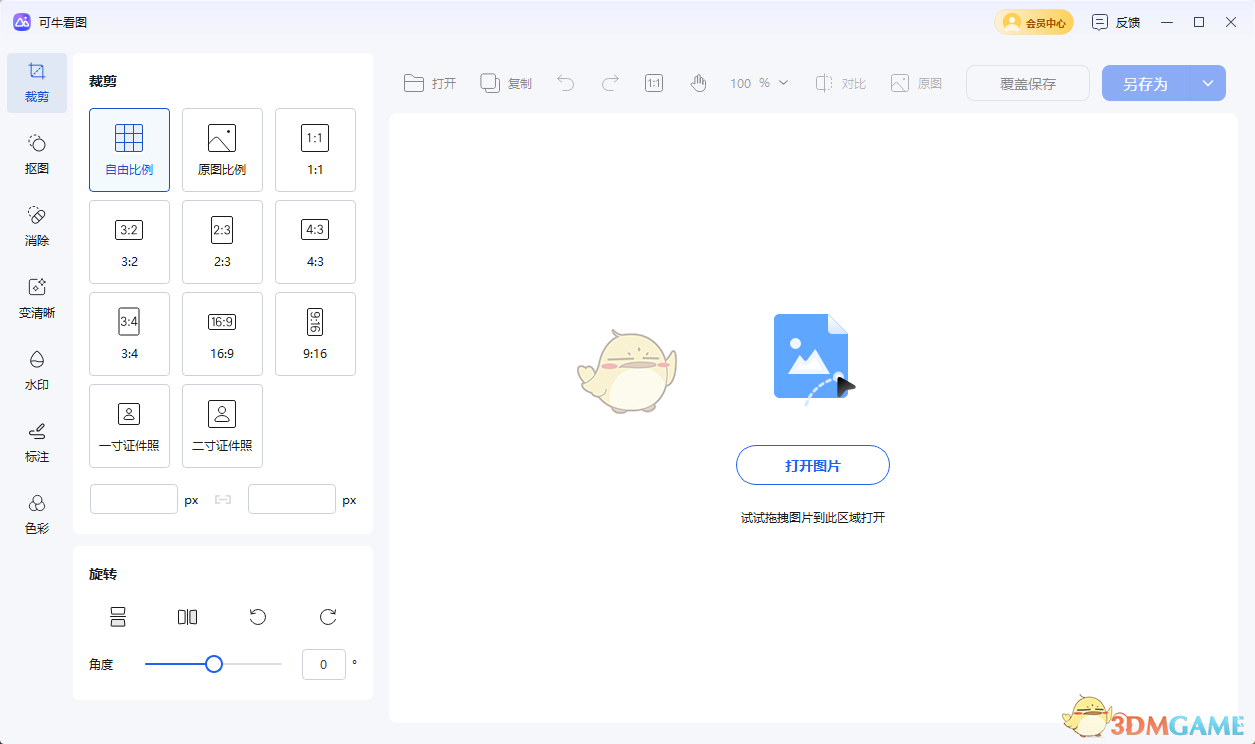Open the 消除 (erase) tool
This screenshot has height=744, width=1255.
click(x=37, y=226)
